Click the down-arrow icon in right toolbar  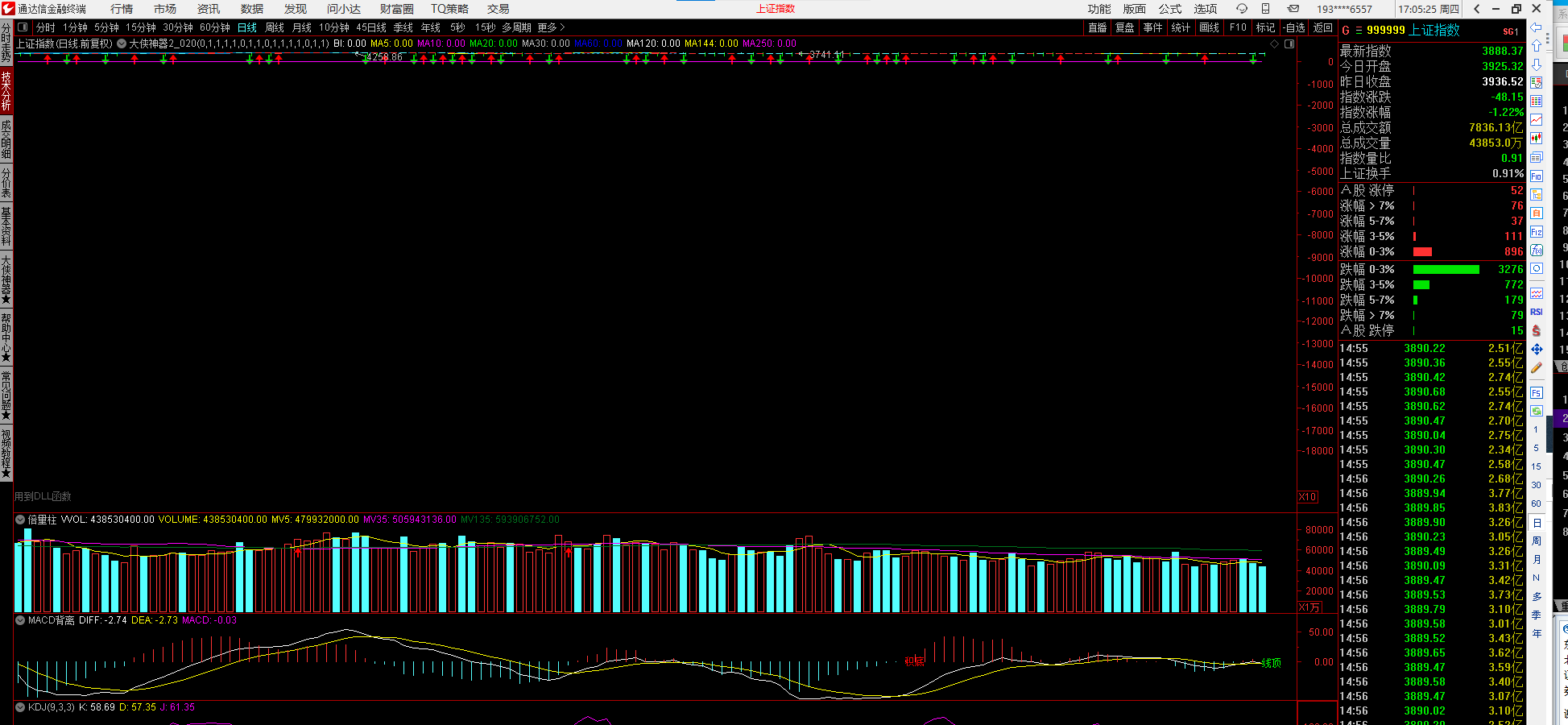[1537, 64]
